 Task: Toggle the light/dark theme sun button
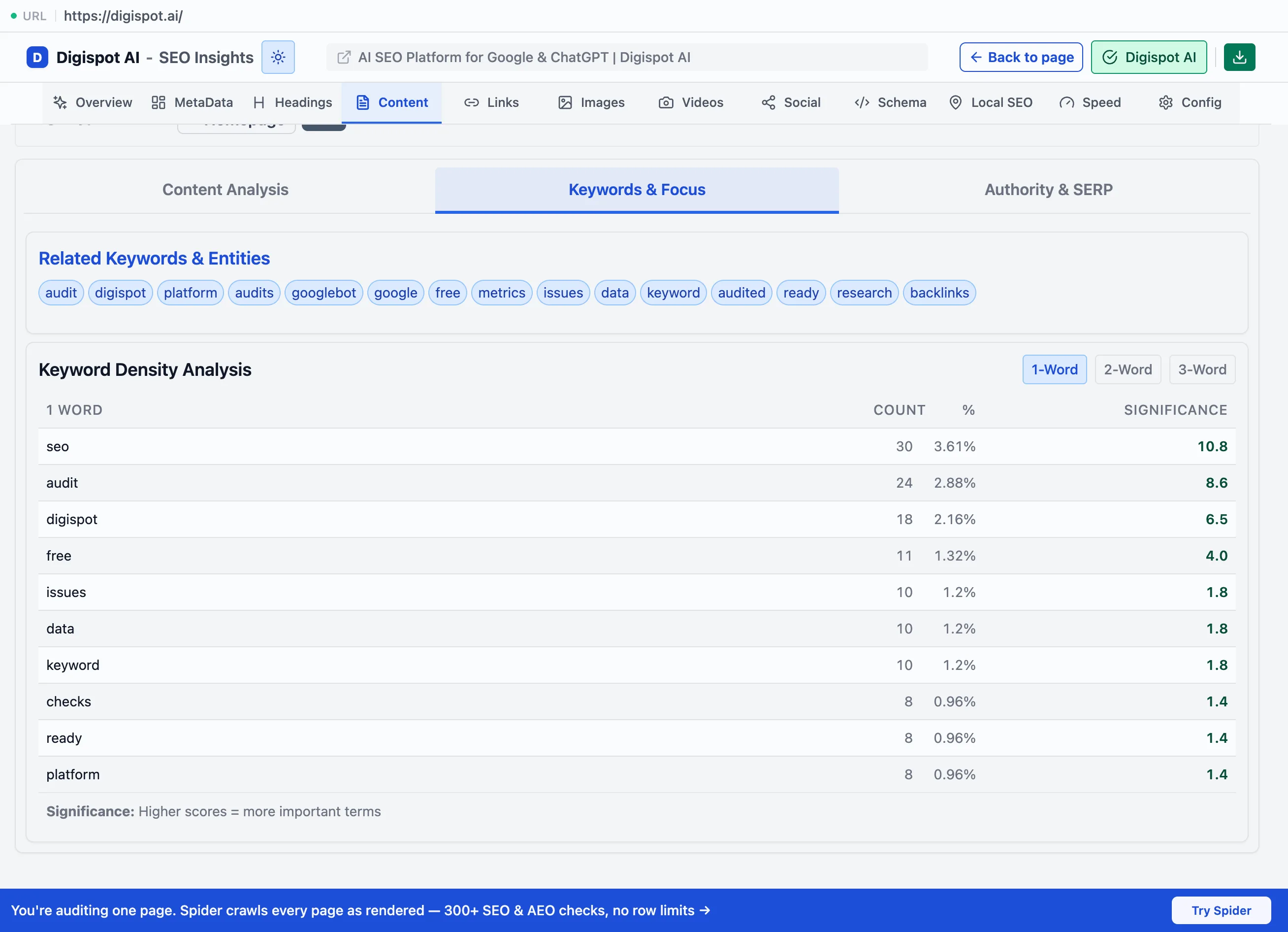point(278,58)
